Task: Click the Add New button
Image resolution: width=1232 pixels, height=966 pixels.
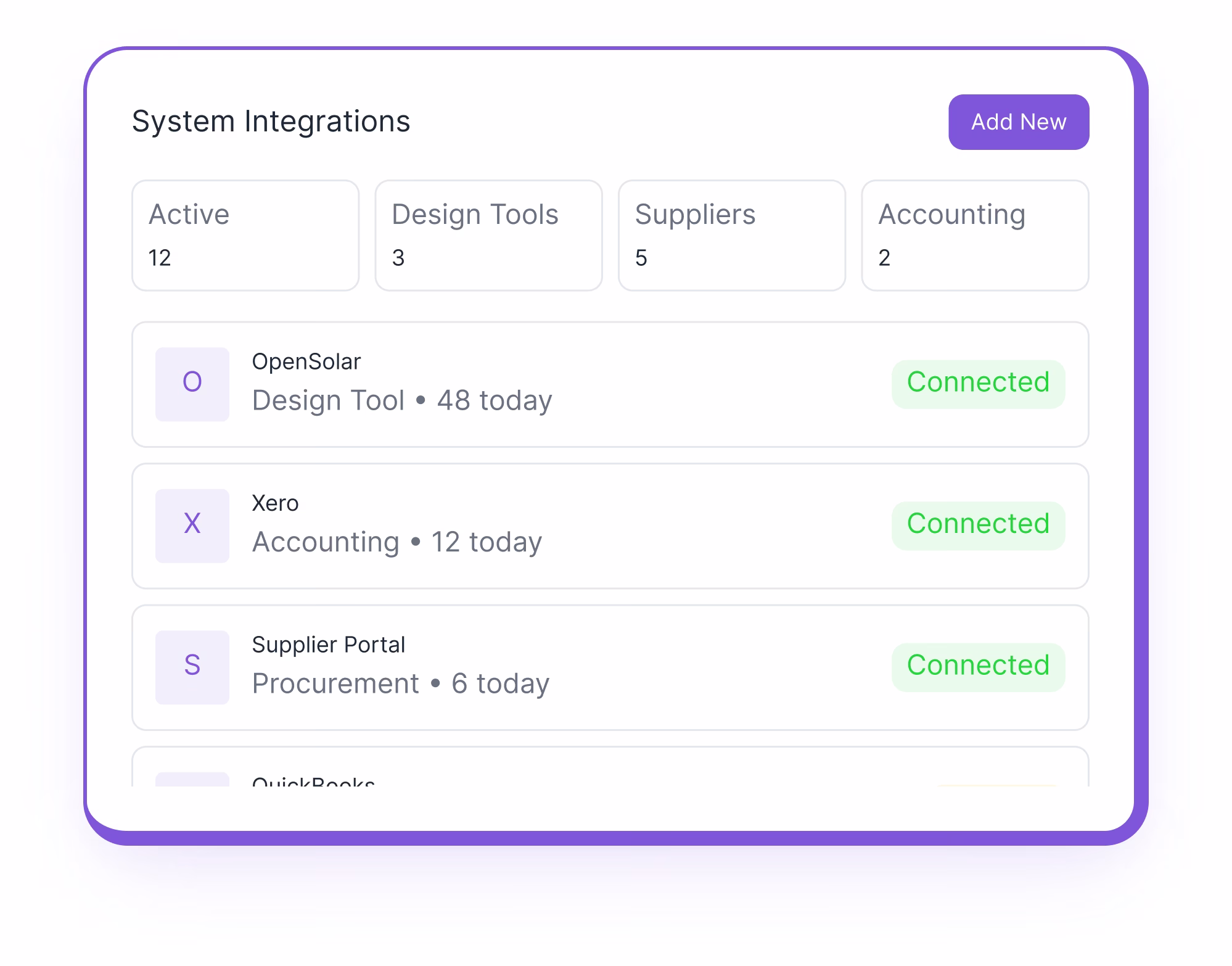Action: pos(1017,121)
